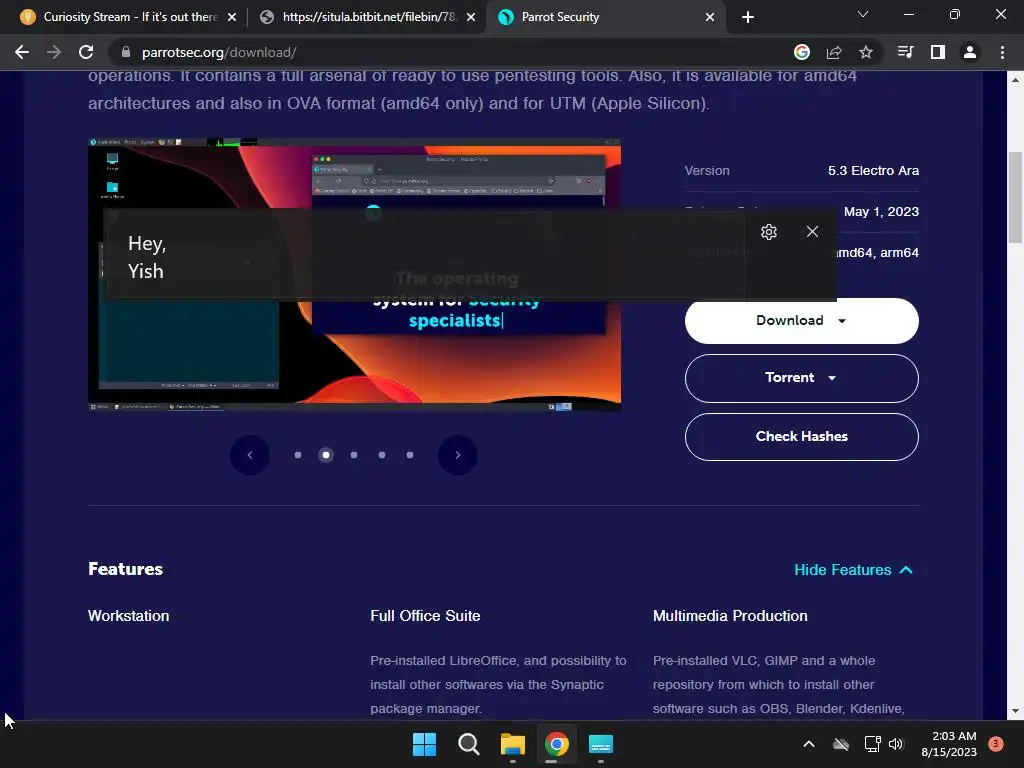
Task: Reload the Parrot Security page
Action: (86, 52)
